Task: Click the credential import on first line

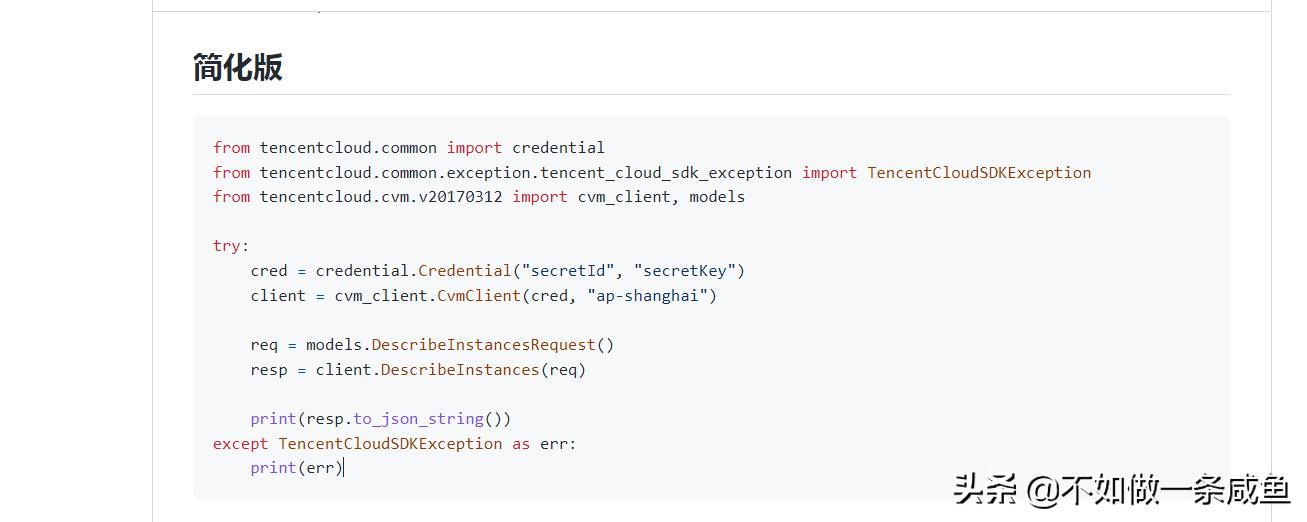Action: point(558,148)
